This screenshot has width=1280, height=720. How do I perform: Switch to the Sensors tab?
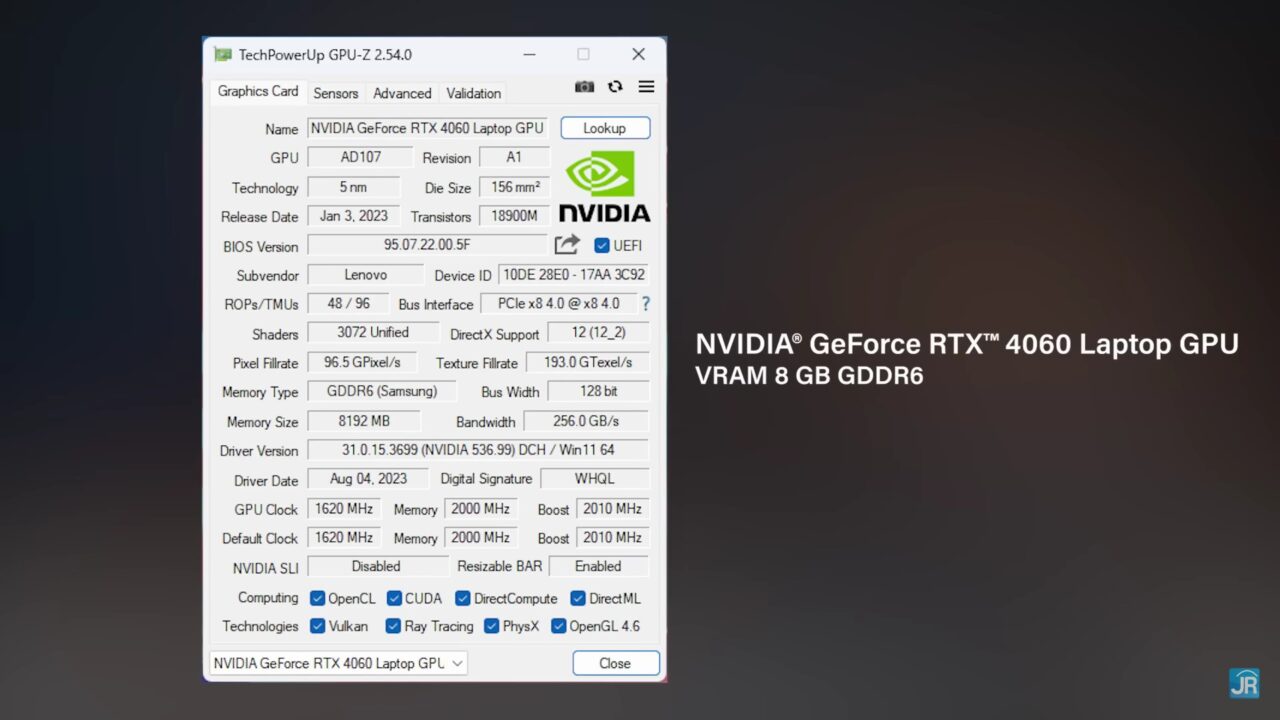335,93
